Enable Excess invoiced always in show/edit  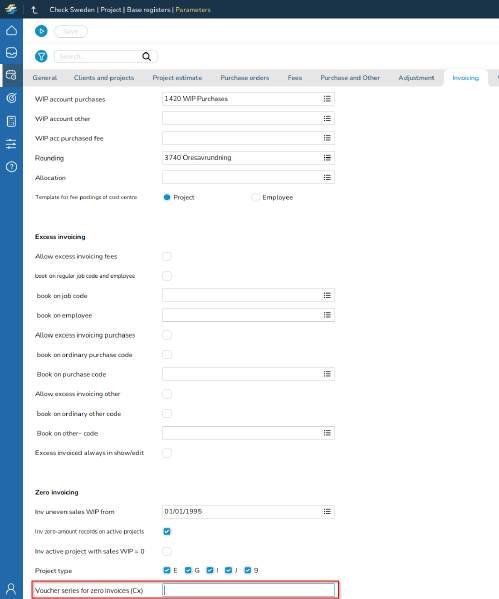click(167, 453)
